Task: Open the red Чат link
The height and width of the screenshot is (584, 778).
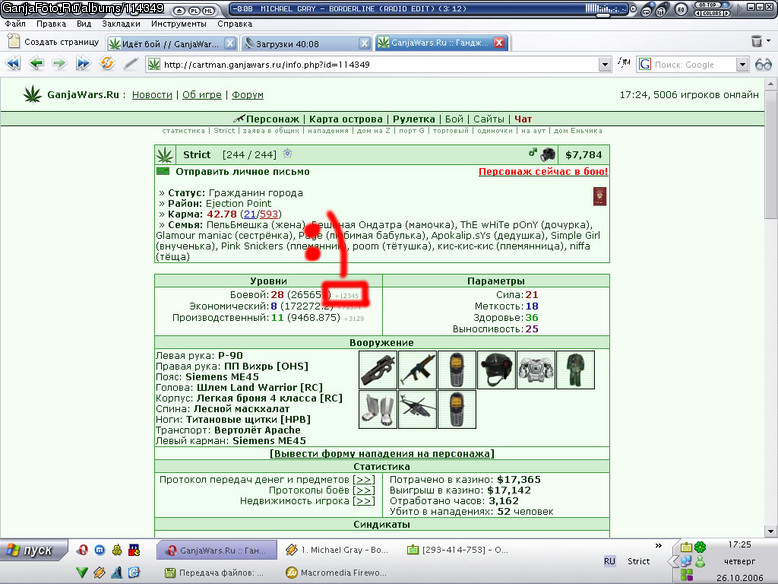Action: click(523, 119)
